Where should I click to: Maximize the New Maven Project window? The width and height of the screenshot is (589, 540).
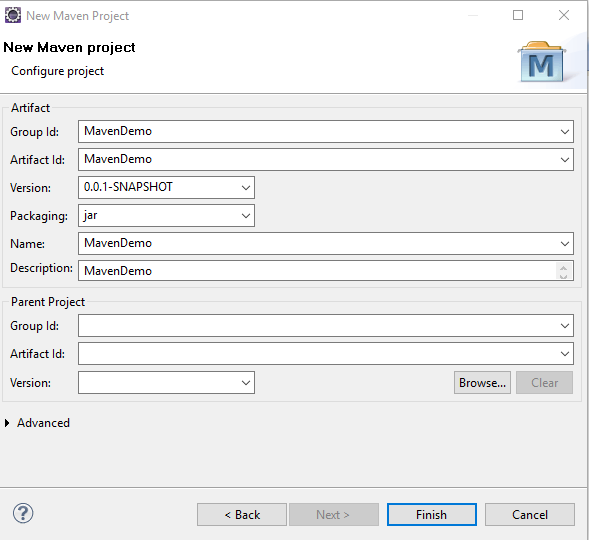point(518,15)
